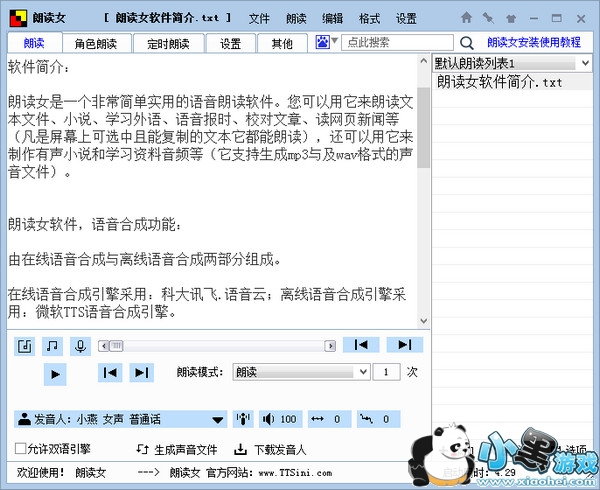Click the pitch control showing 0
Screen dimensions: 600x490
tap(378, 419)
